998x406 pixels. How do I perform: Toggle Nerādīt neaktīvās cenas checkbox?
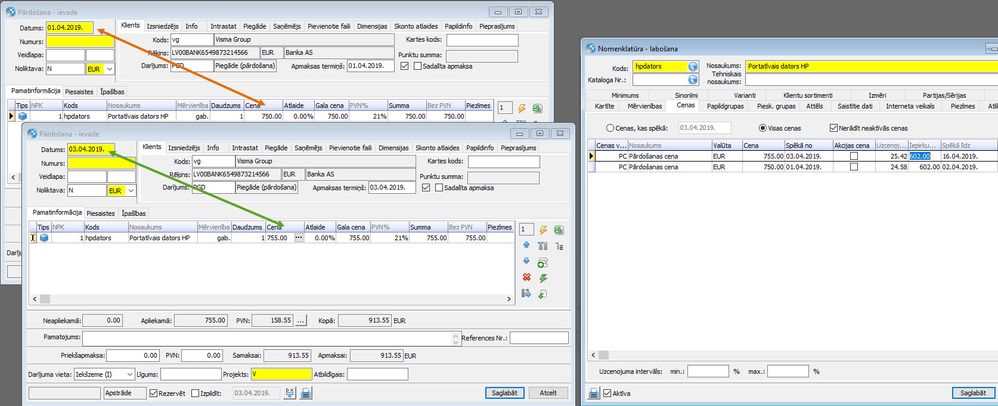pos(834,128)
